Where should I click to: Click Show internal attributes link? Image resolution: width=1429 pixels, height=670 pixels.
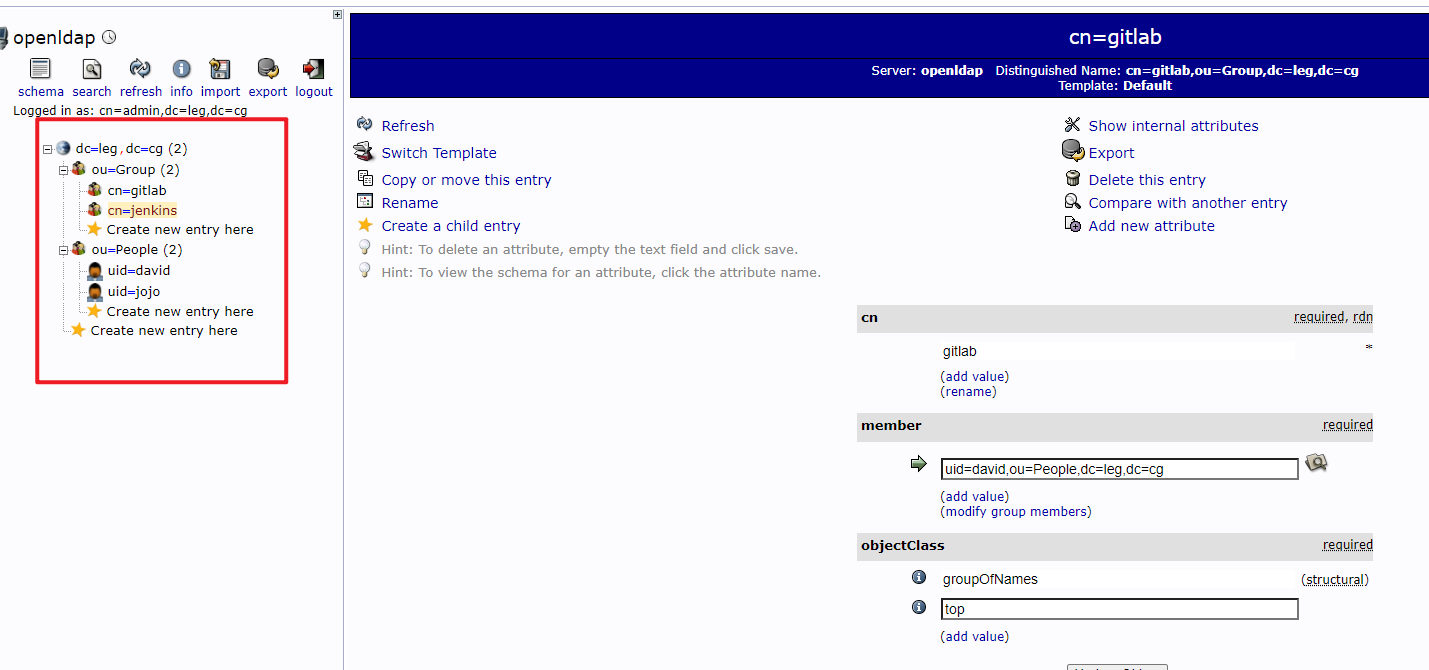pyautogui.click(x=1173, y=126)
